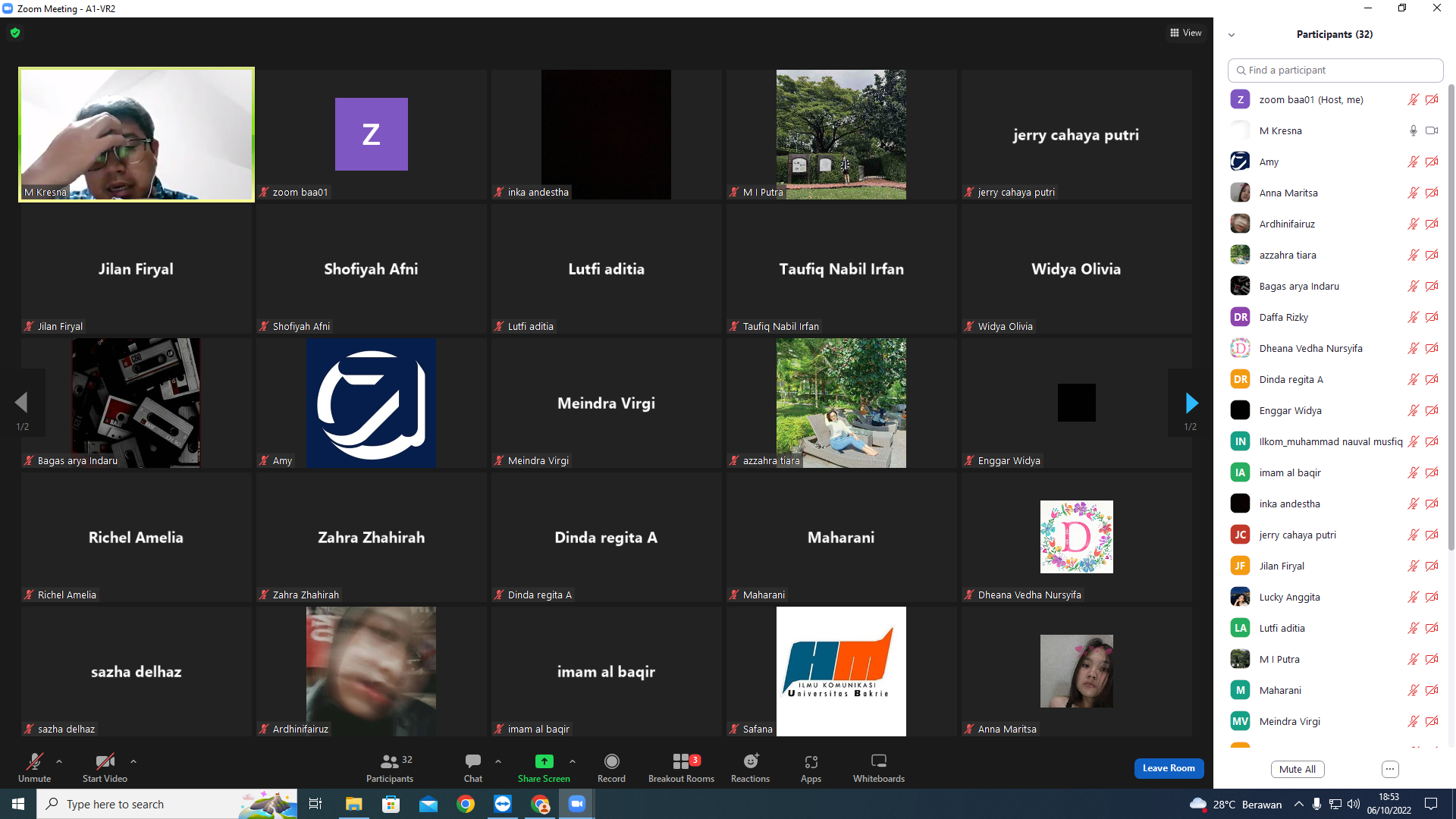This screenshot has height=819, width=1456.
Task: Click the green encryption shield icon
Action: (x=15, y=33)
